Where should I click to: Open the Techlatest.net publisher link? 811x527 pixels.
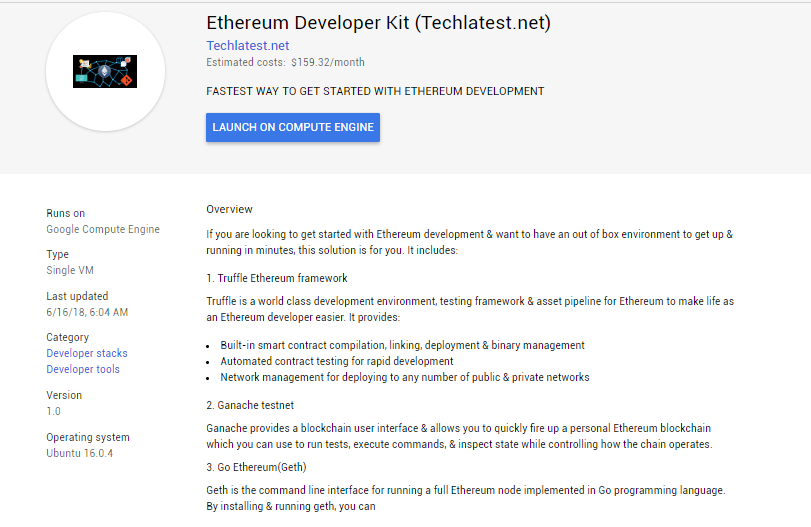coord(247,45)
